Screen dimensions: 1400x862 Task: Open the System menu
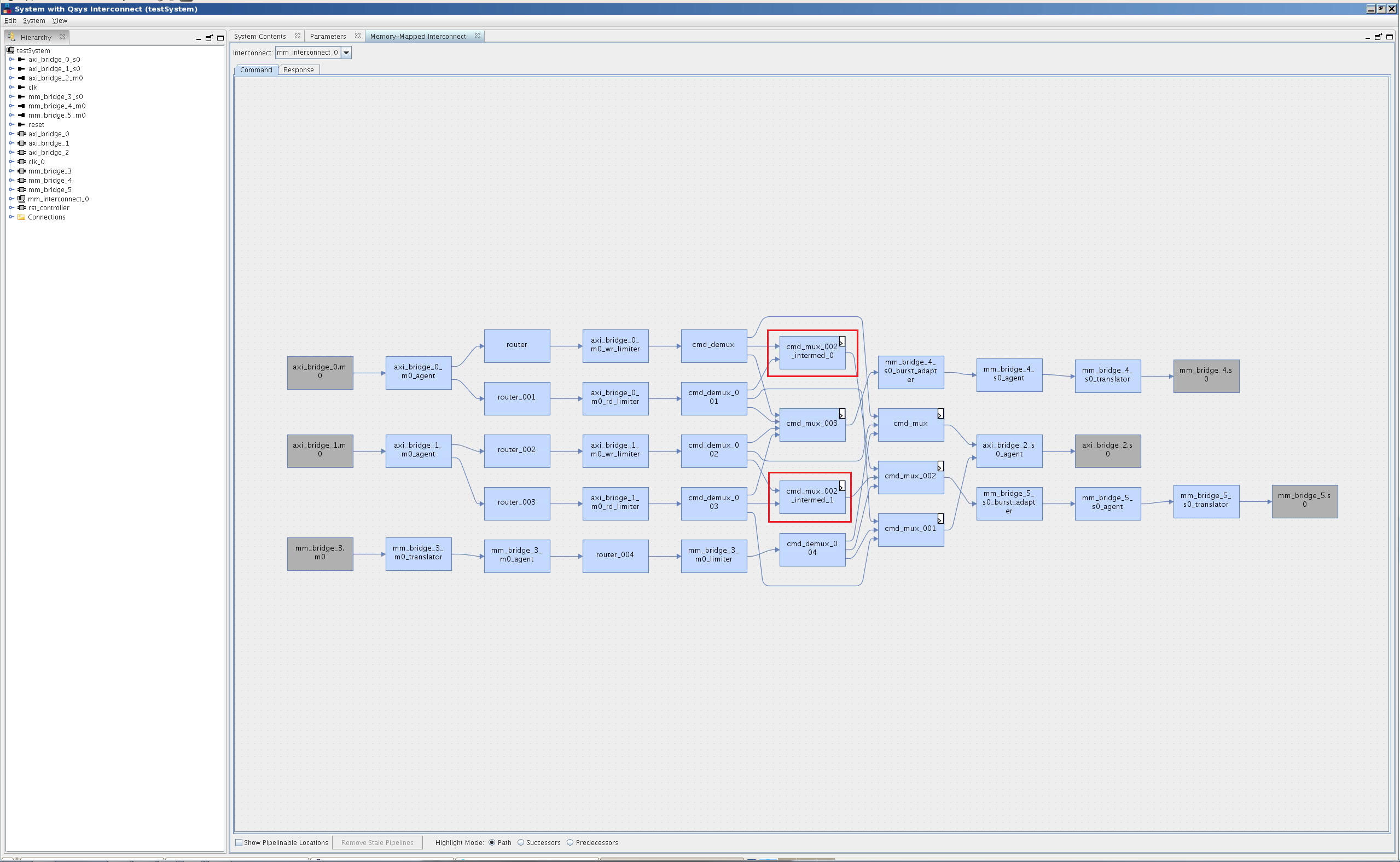pos(33,21)
